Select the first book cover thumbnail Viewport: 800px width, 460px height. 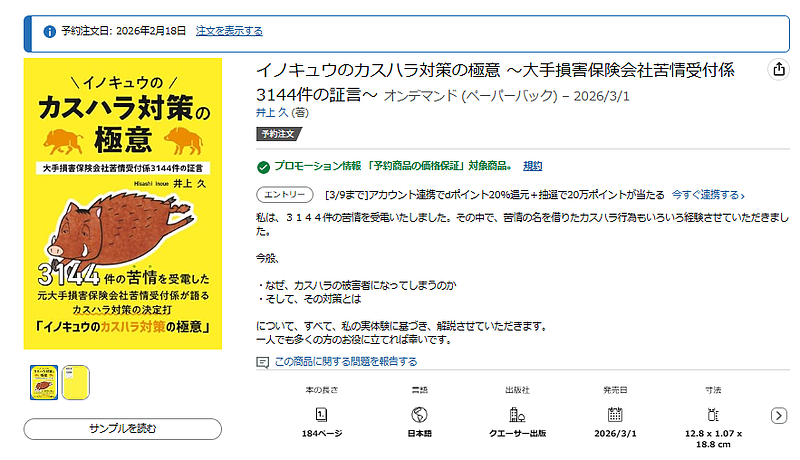tap(44, 382)
